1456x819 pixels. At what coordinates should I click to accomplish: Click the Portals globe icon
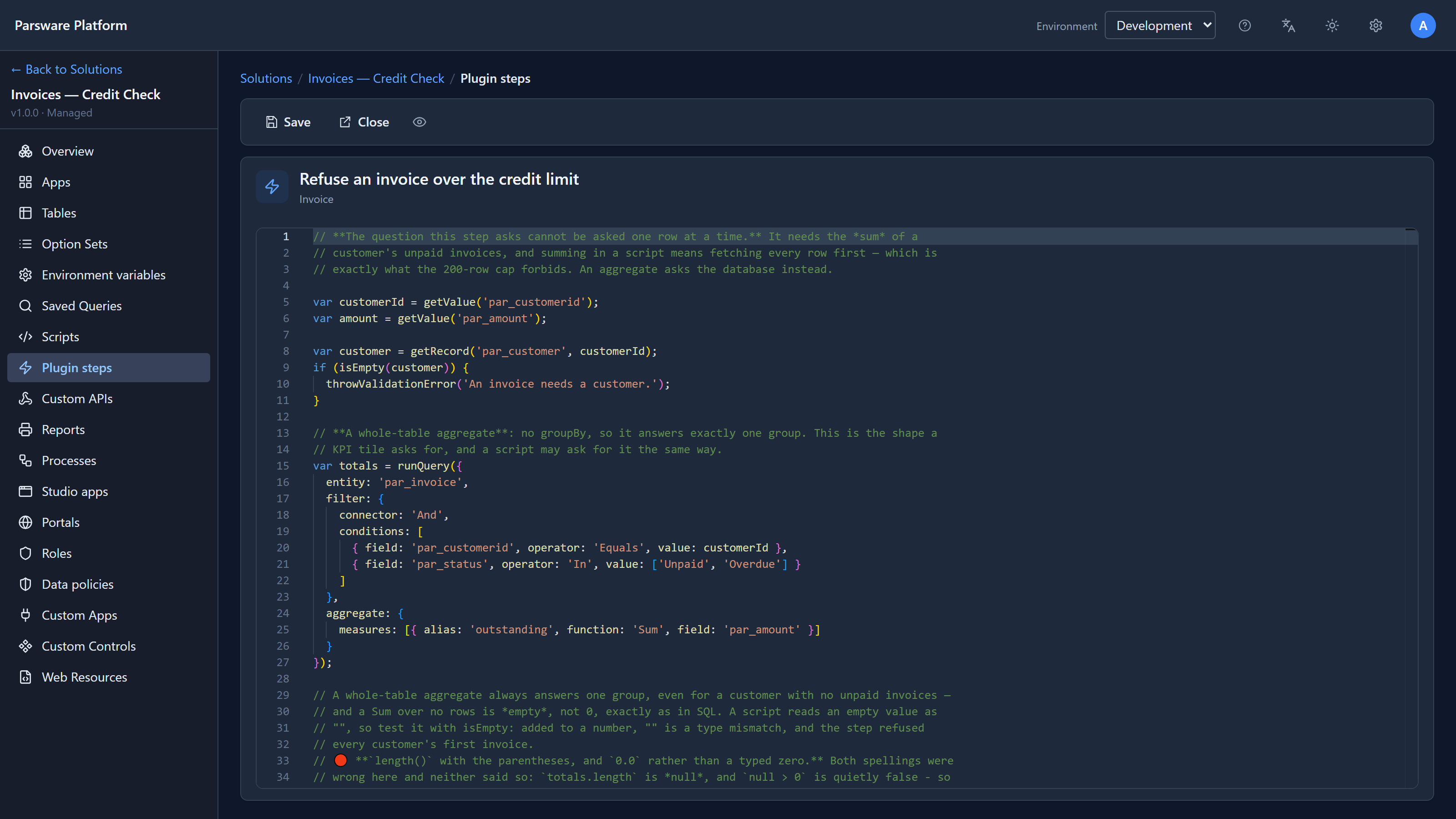[x=25, y=522]
